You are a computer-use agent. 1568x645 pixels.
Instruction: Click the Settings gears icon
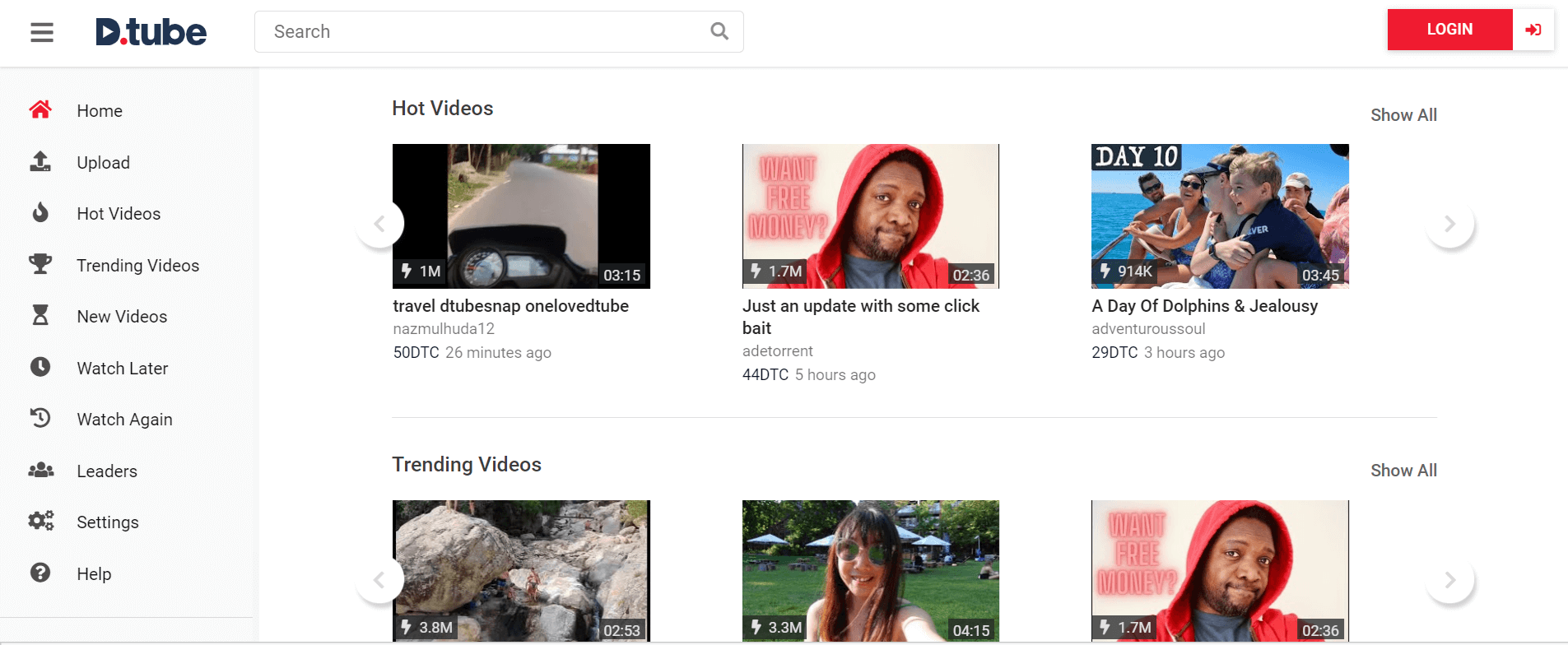pyautogui.click(x=40, y=521)
